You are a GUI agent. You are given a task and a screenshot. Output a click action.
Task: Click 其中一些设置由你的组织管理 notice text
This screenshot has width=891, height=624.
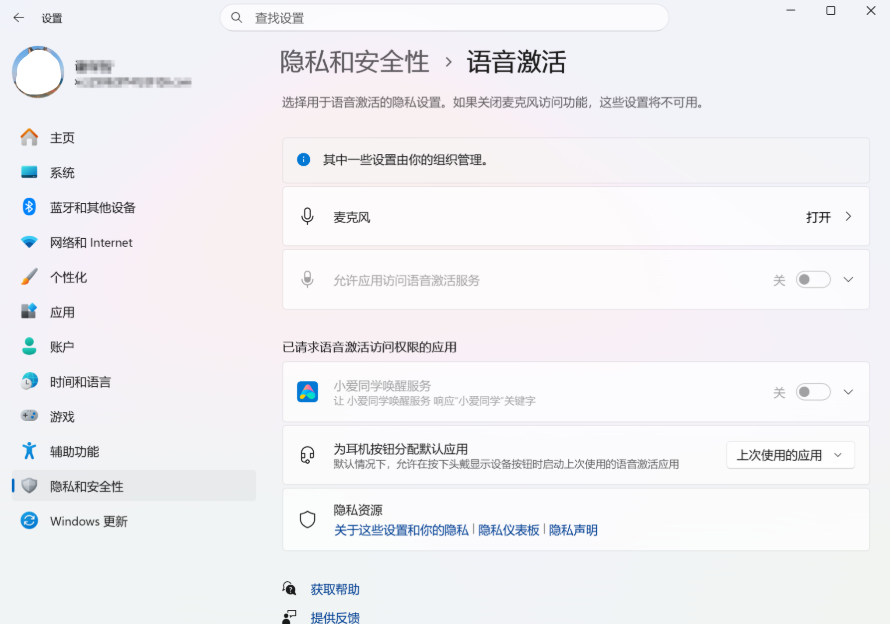pyautogui.click(x=406, y=160)
